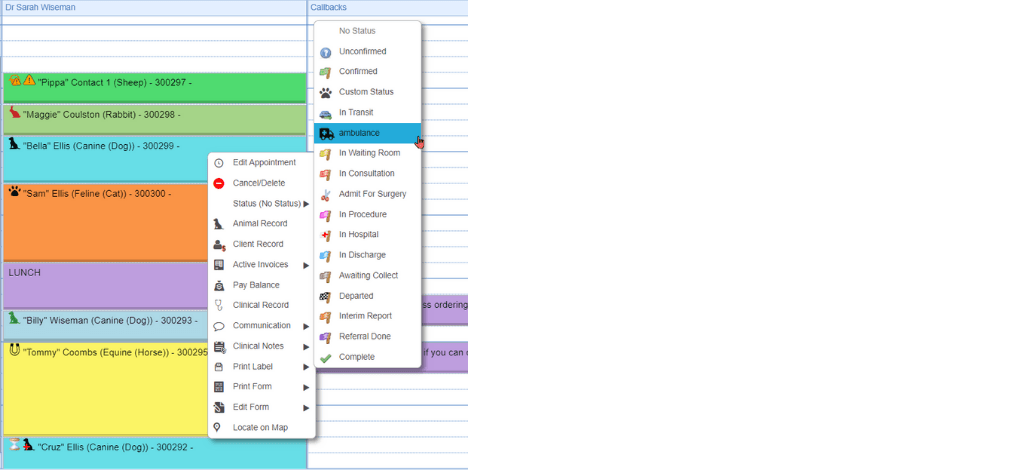Click the paw icon beside Custom Status
This screenshot has height=470, width=1030.
pyautogui.click(x=325, y=92)
